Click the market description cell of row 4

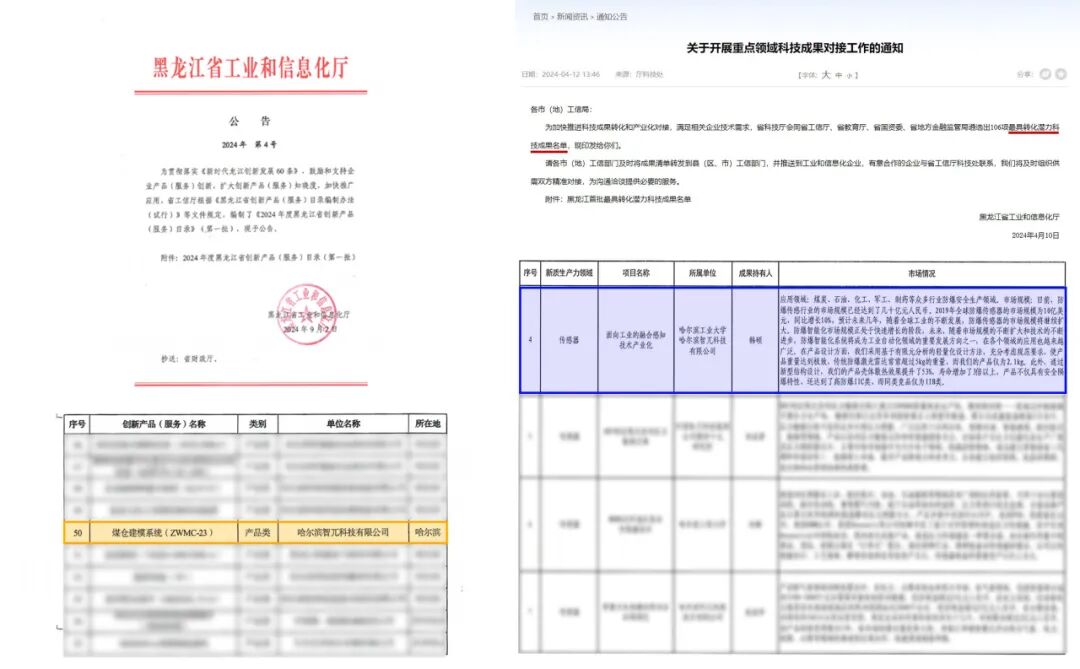(922, 340)
